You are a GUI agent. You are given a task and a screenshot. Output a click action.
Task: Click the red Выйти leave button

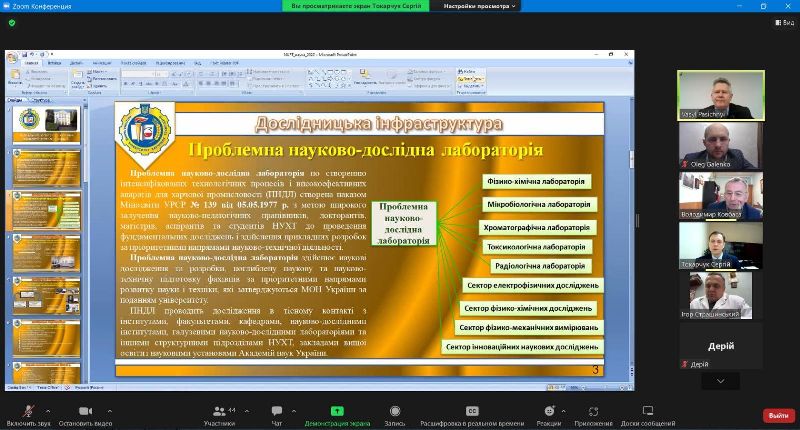[x=779, y=416]
